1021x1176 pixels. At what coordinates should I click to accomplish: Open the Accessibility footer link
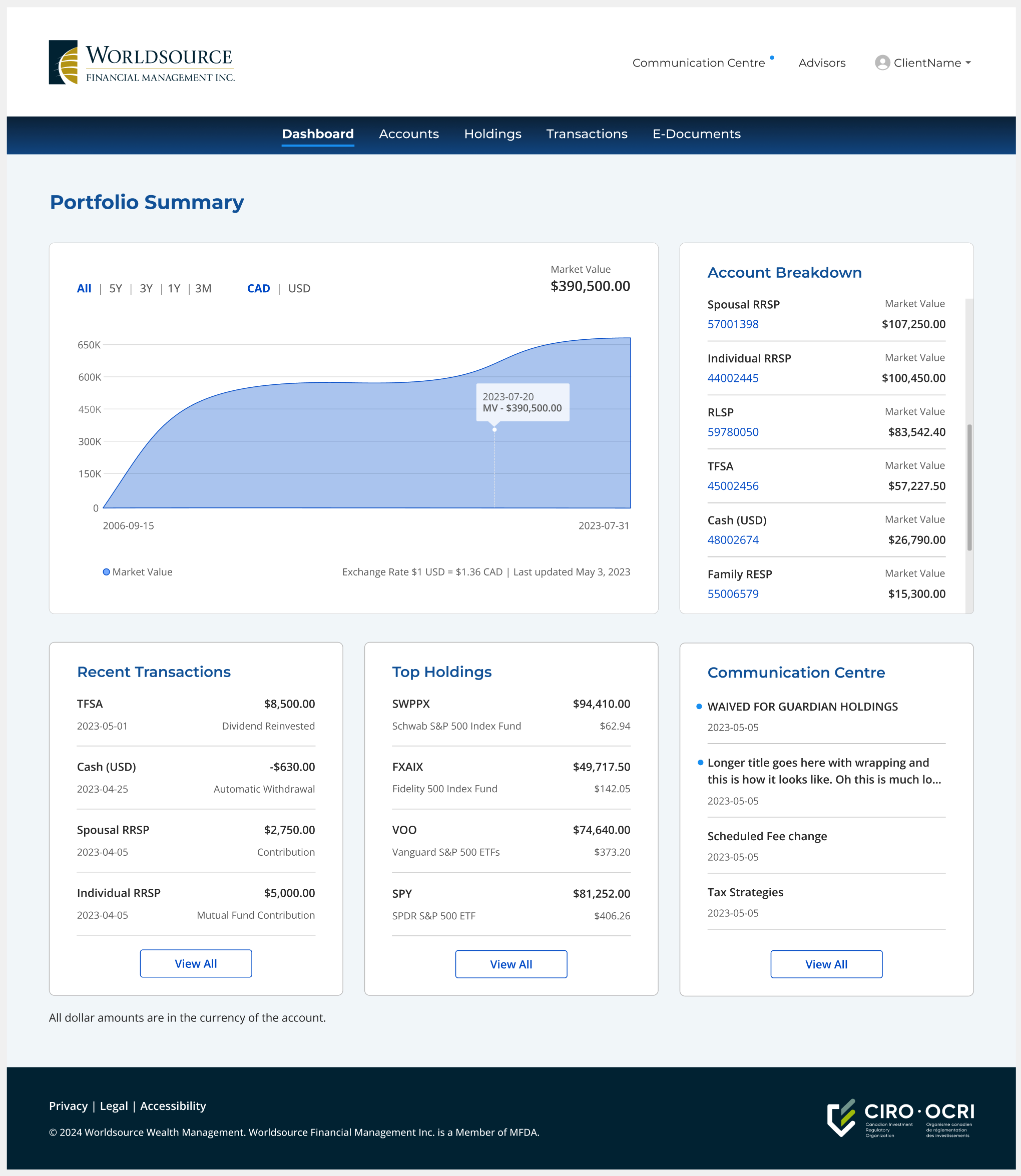pyautogui.click(x=173, y=1106)
